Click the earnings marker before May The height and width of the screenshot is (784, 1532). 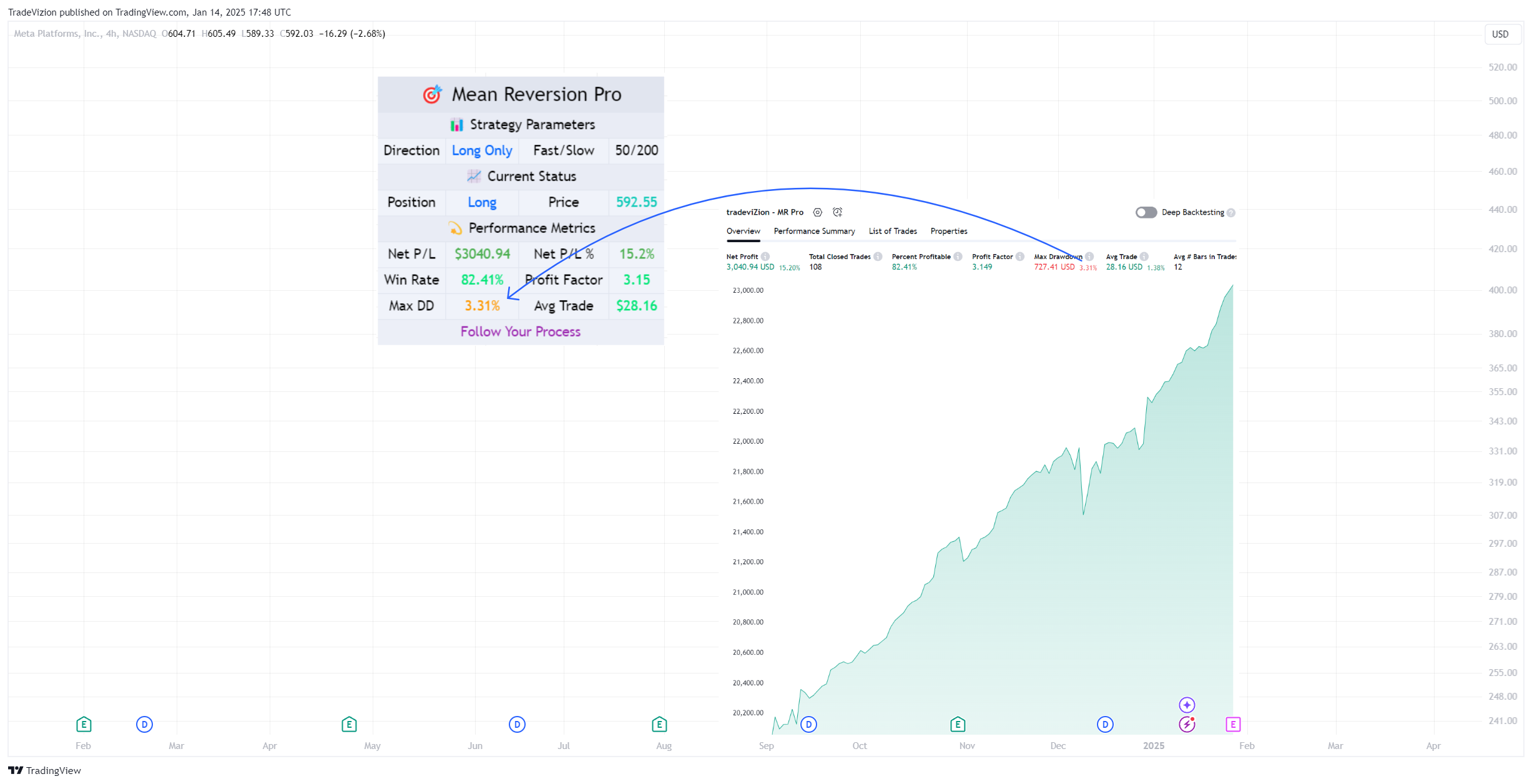tap(349, 724)
